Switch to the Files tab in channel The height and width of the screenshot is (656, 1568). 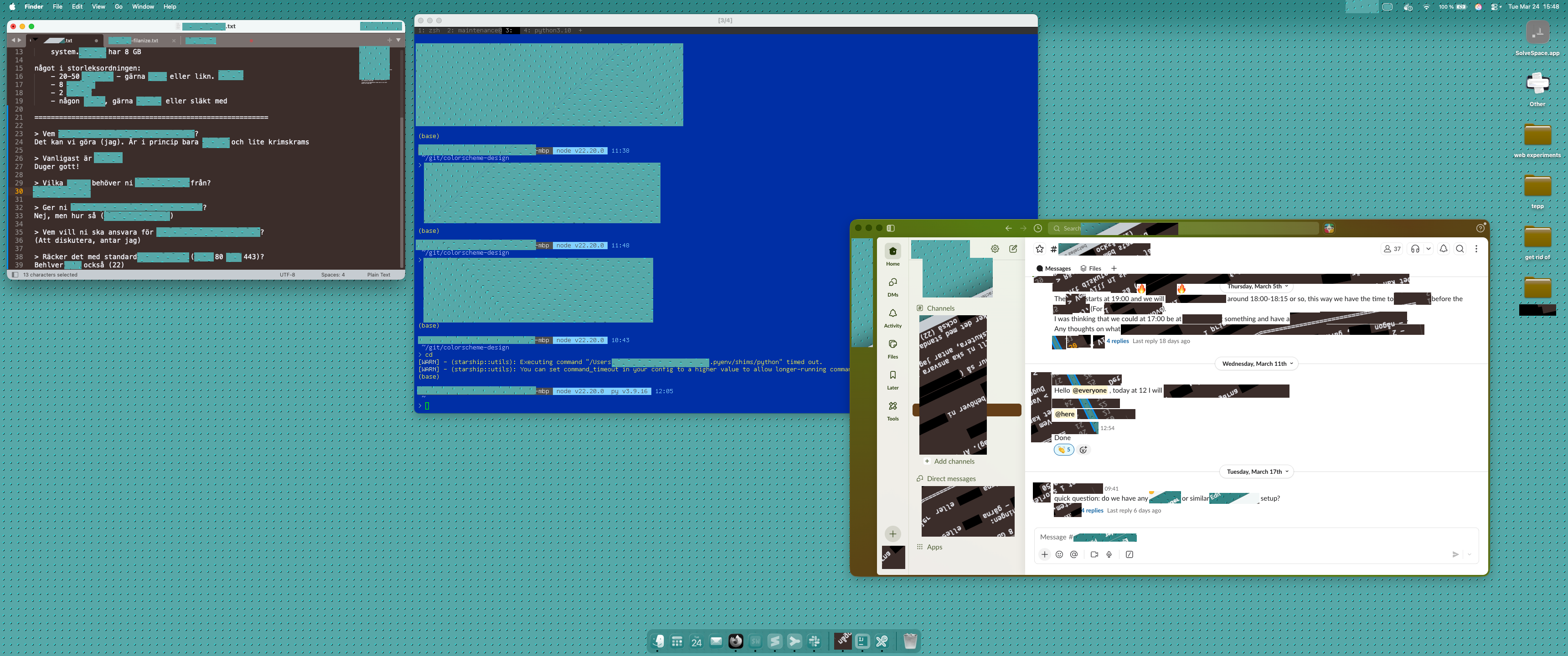1090,268
